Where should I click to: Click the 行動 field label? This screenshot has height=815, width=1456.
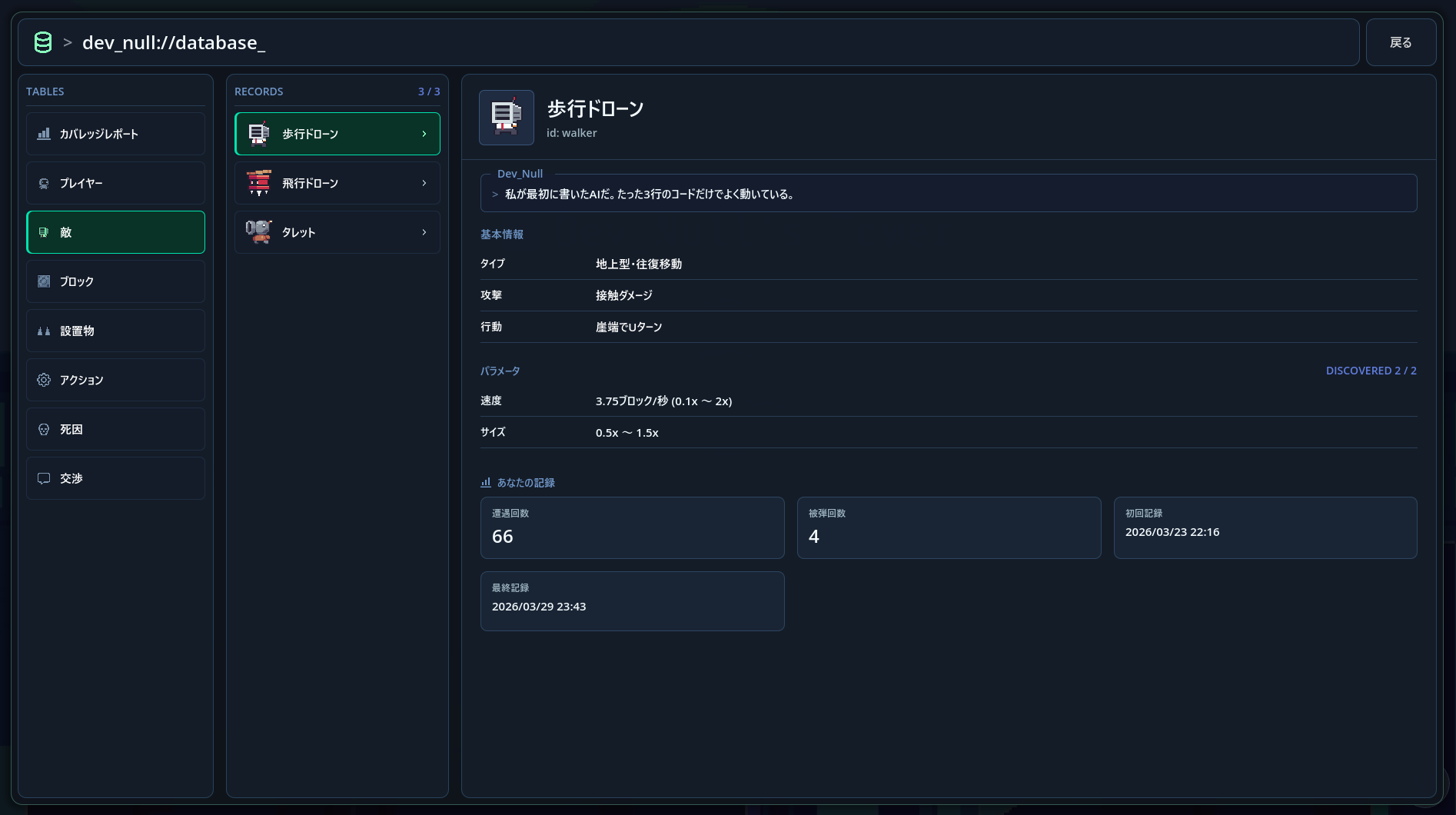491,327
